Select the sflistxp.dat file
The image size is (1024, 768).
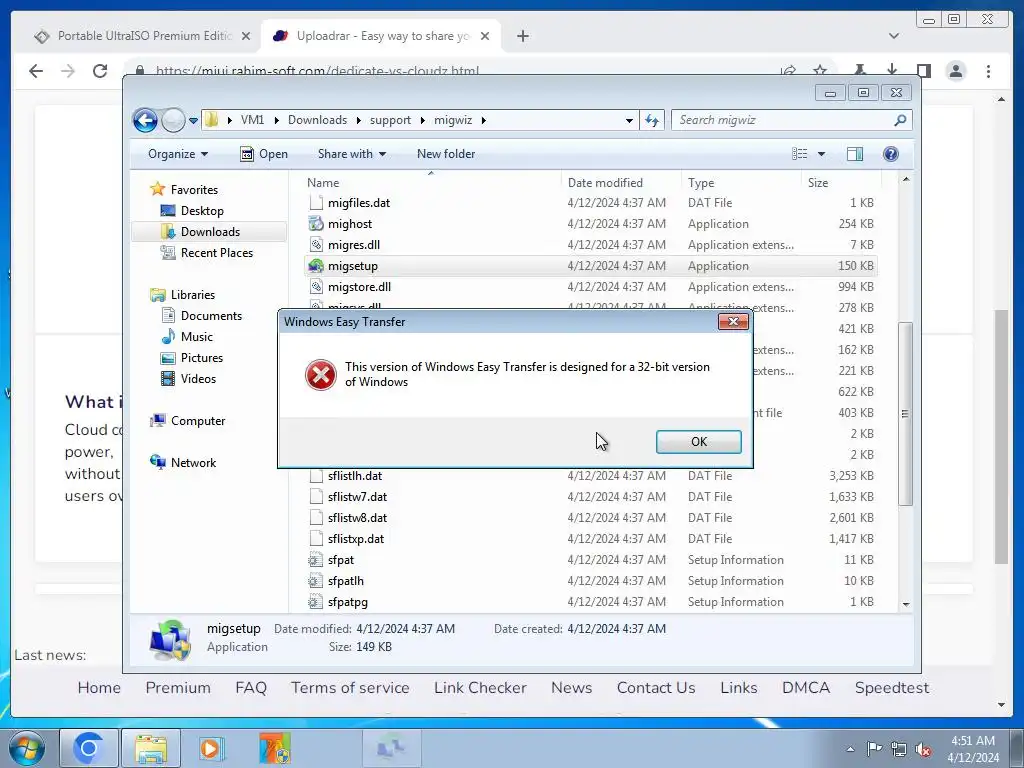pos(356,539)
